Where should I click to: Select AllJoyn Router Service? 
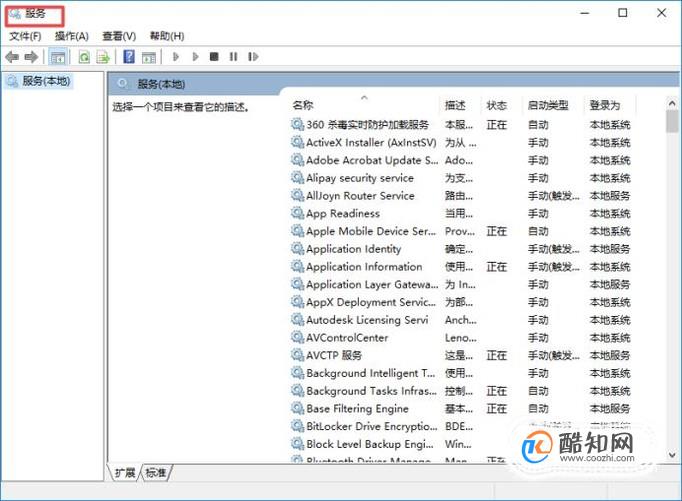pyautogui.click(x=461, y=196)
